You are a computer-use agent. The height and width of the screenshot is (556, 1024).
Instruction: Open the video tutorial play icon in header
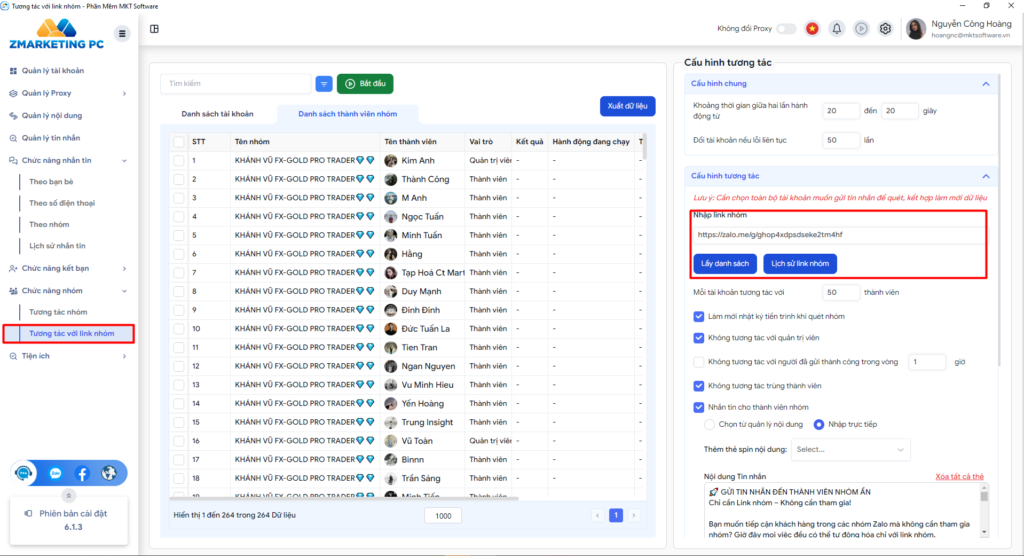pos(861,29)
